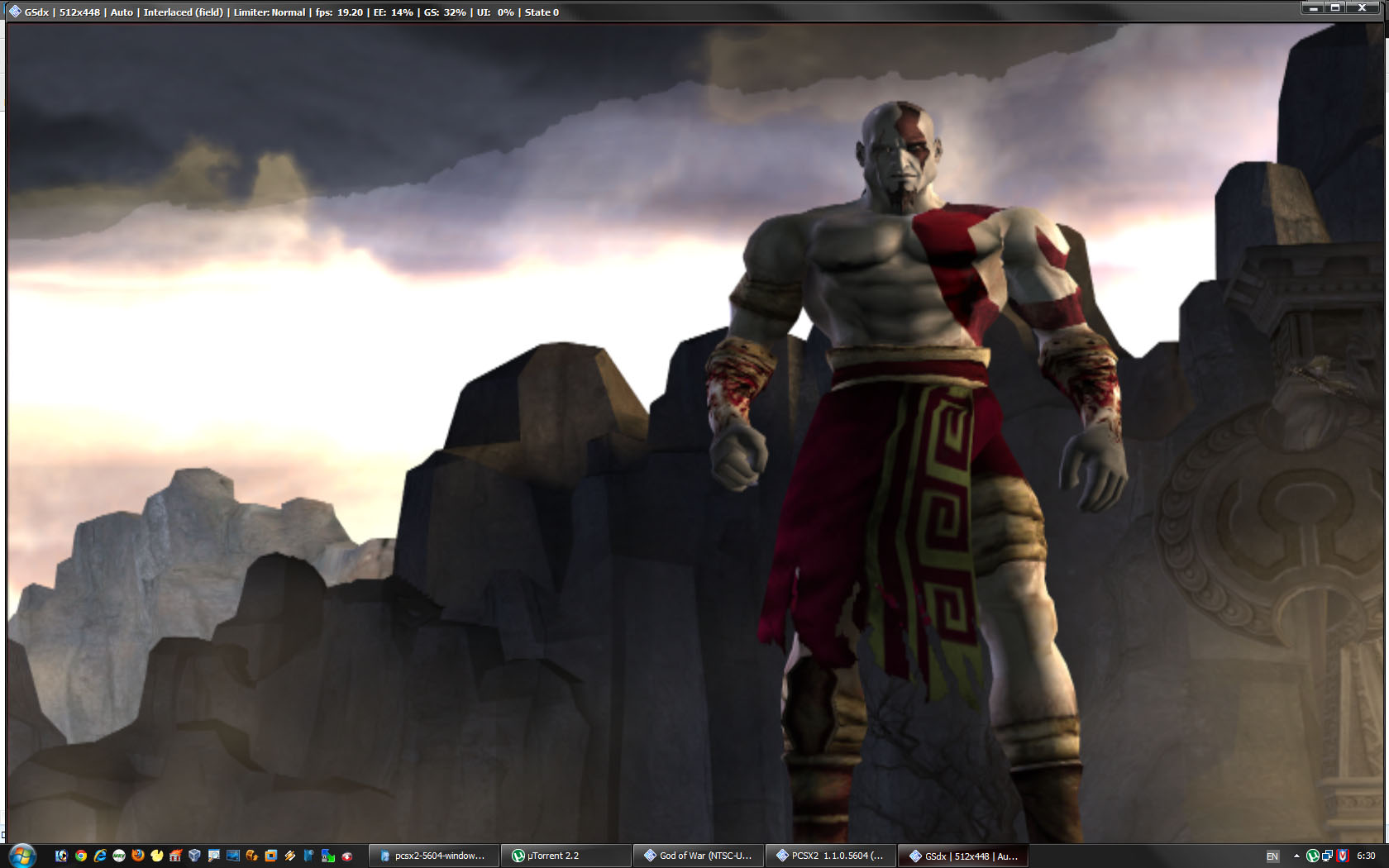Click the 'State 0' title bar text
The image size is (1389, 868).
[x=542, y=12]
